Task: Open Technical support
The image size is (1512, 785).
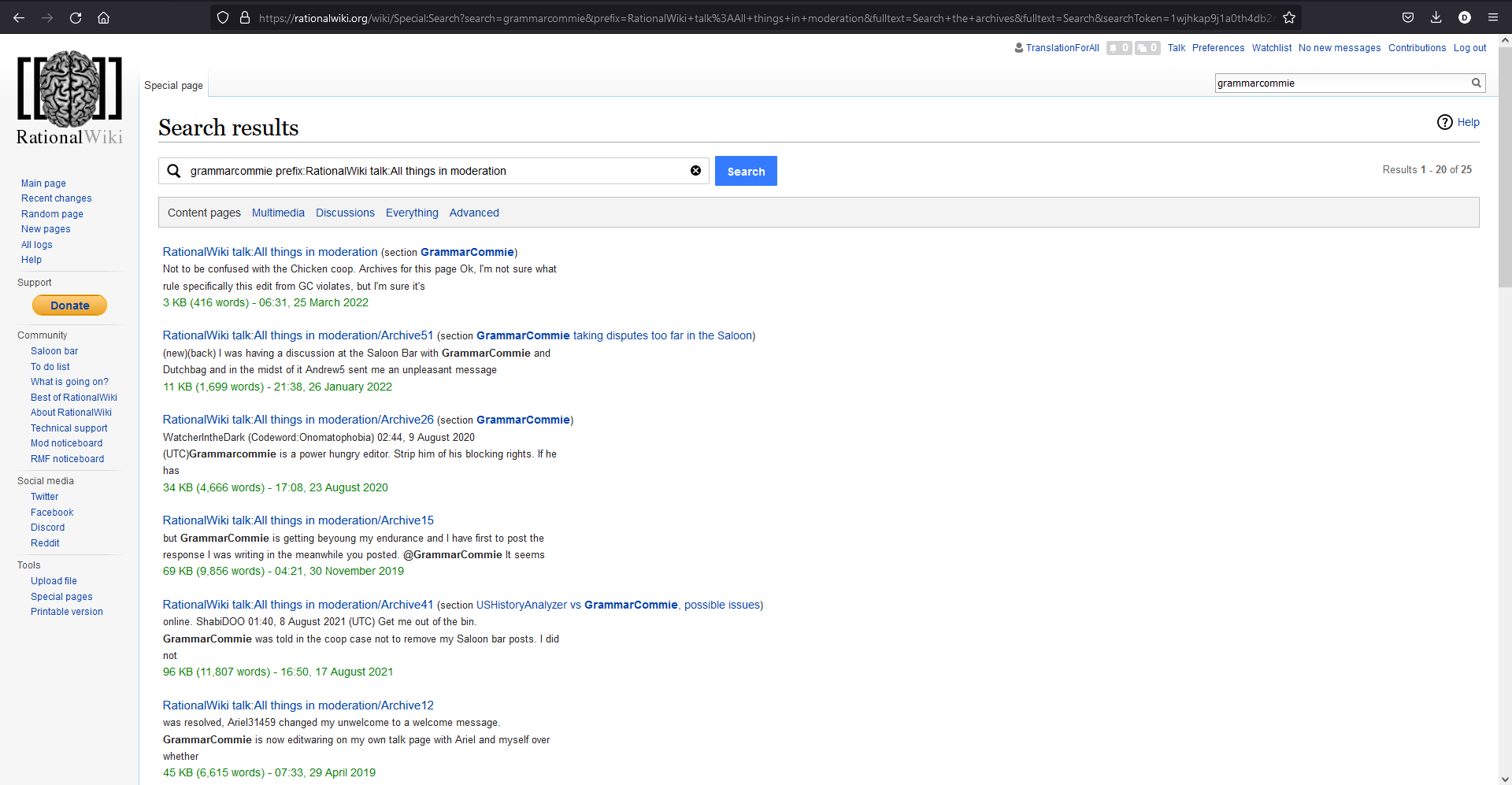Action: (69, 428)
